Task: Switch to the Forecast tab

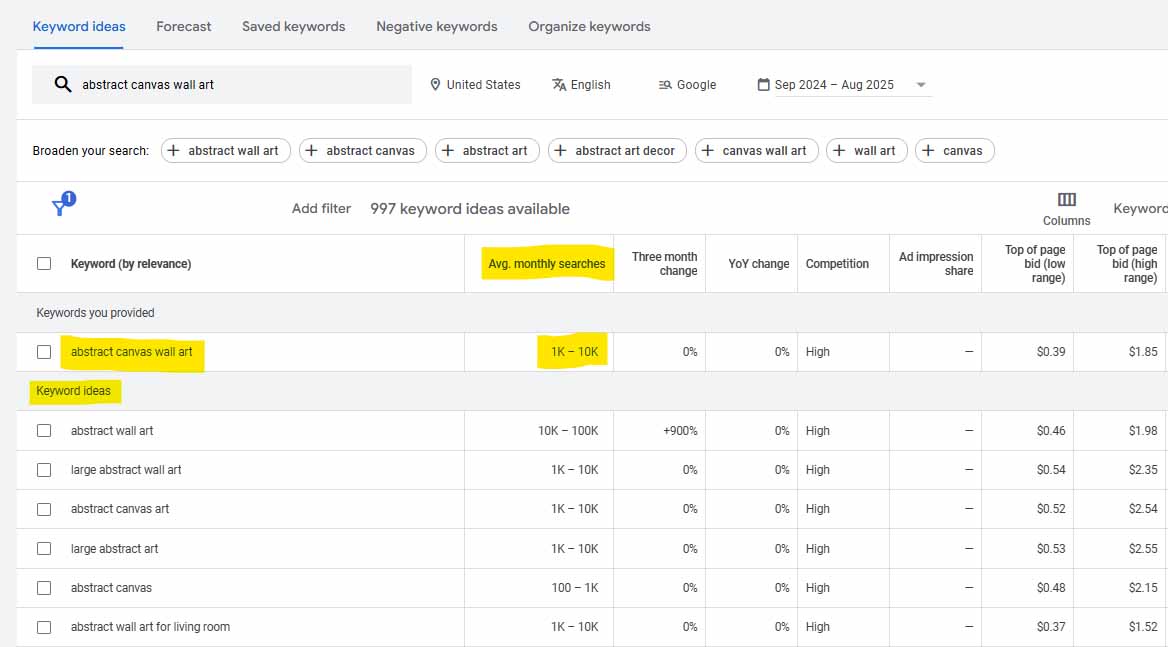Action: tap(183, 27)
